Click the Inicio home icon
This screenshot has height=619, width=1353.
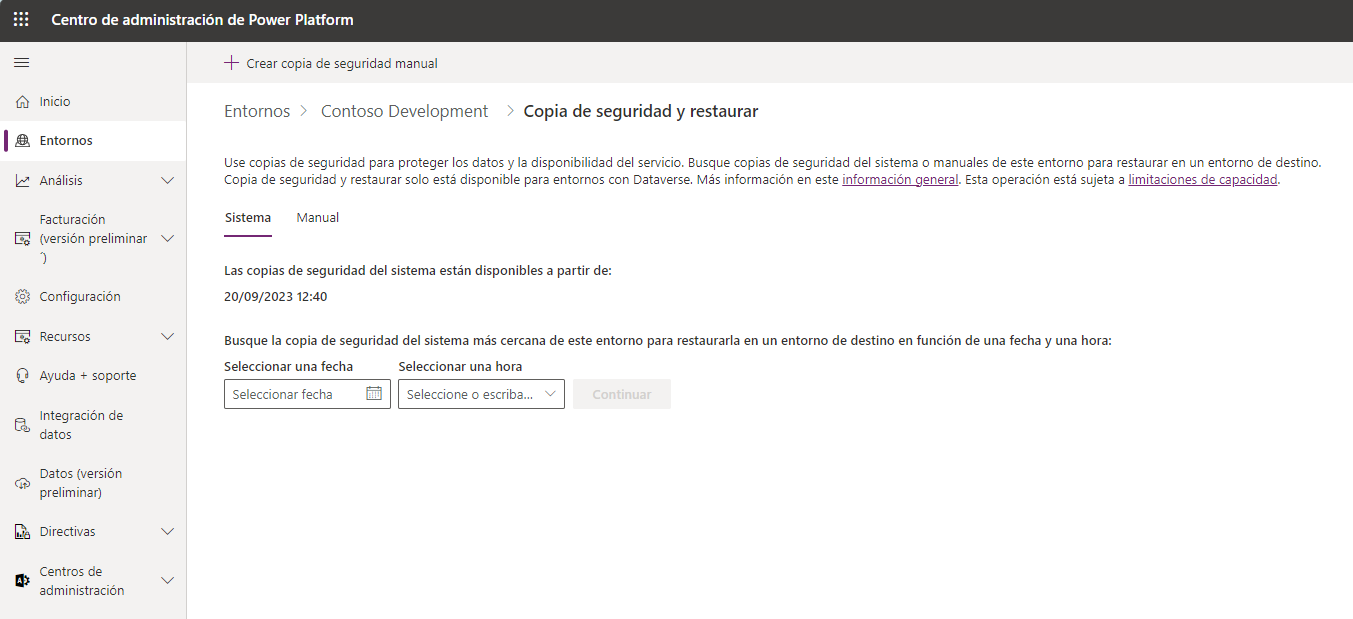(x=21, y=101)
